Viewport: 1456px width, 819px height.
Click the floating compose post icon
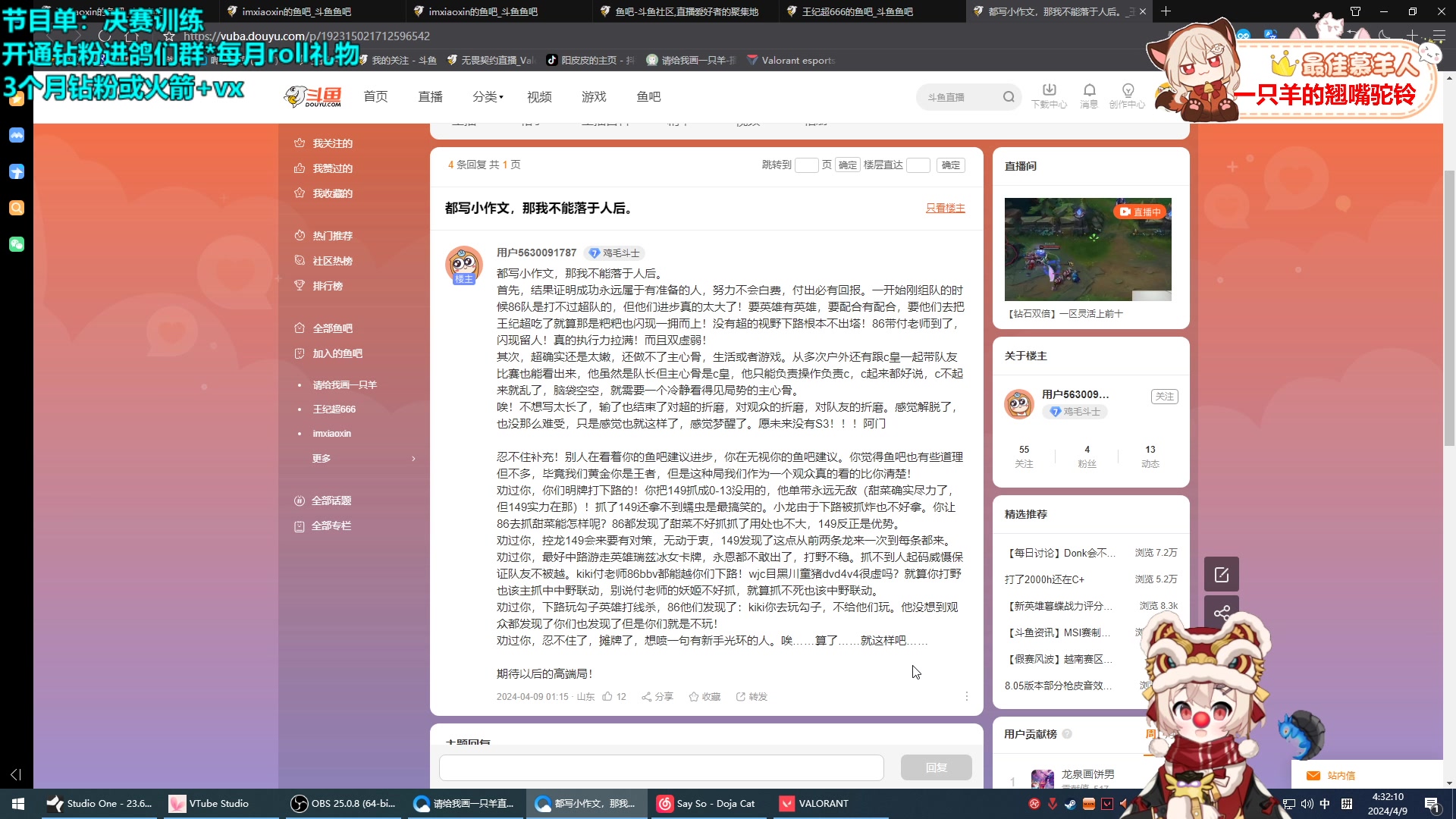coord(1221,574)
